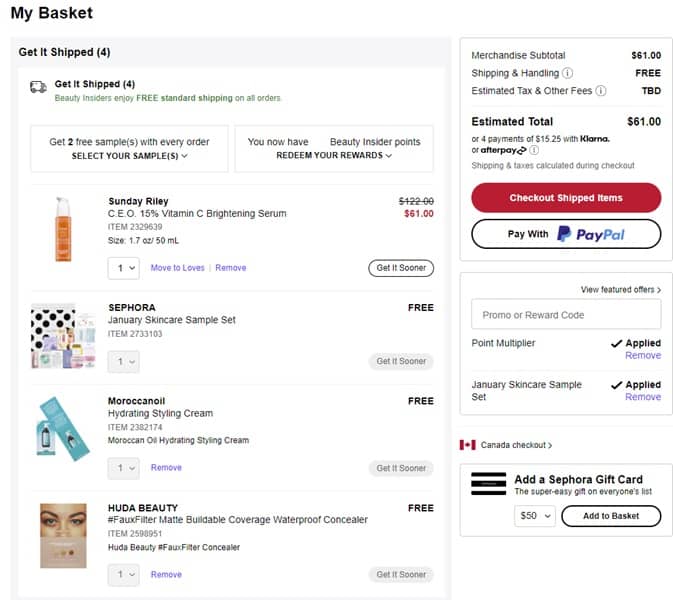Move the Sunday Riley serum to Loves
This screenshot has width=673, height=600.
[177, 268]
